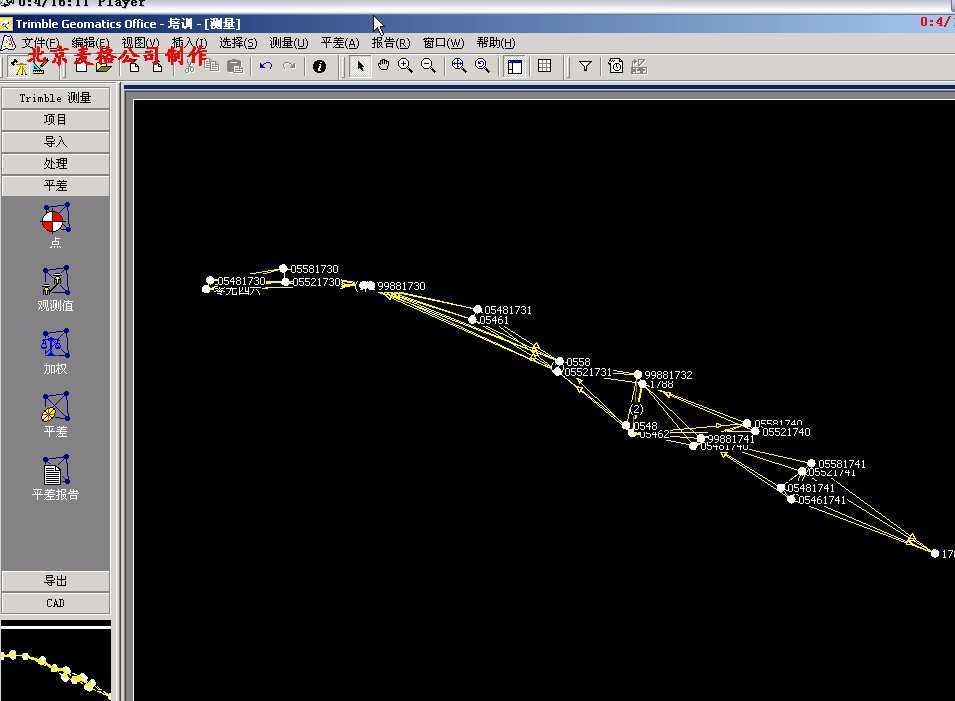Click the overview map thumbnail
The width and height of the screenshot is (955, 701).
56,664
